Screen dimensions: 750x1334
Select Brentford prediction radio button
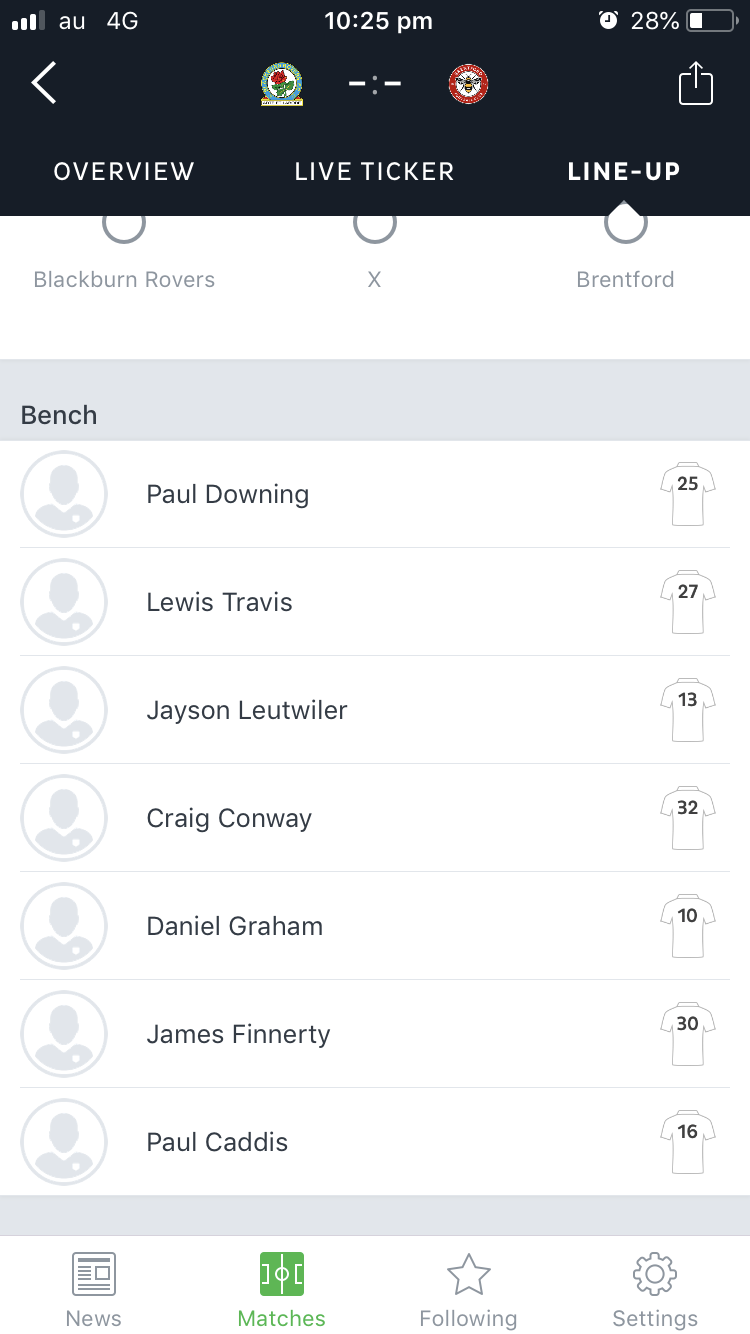(x=625, y=226)
